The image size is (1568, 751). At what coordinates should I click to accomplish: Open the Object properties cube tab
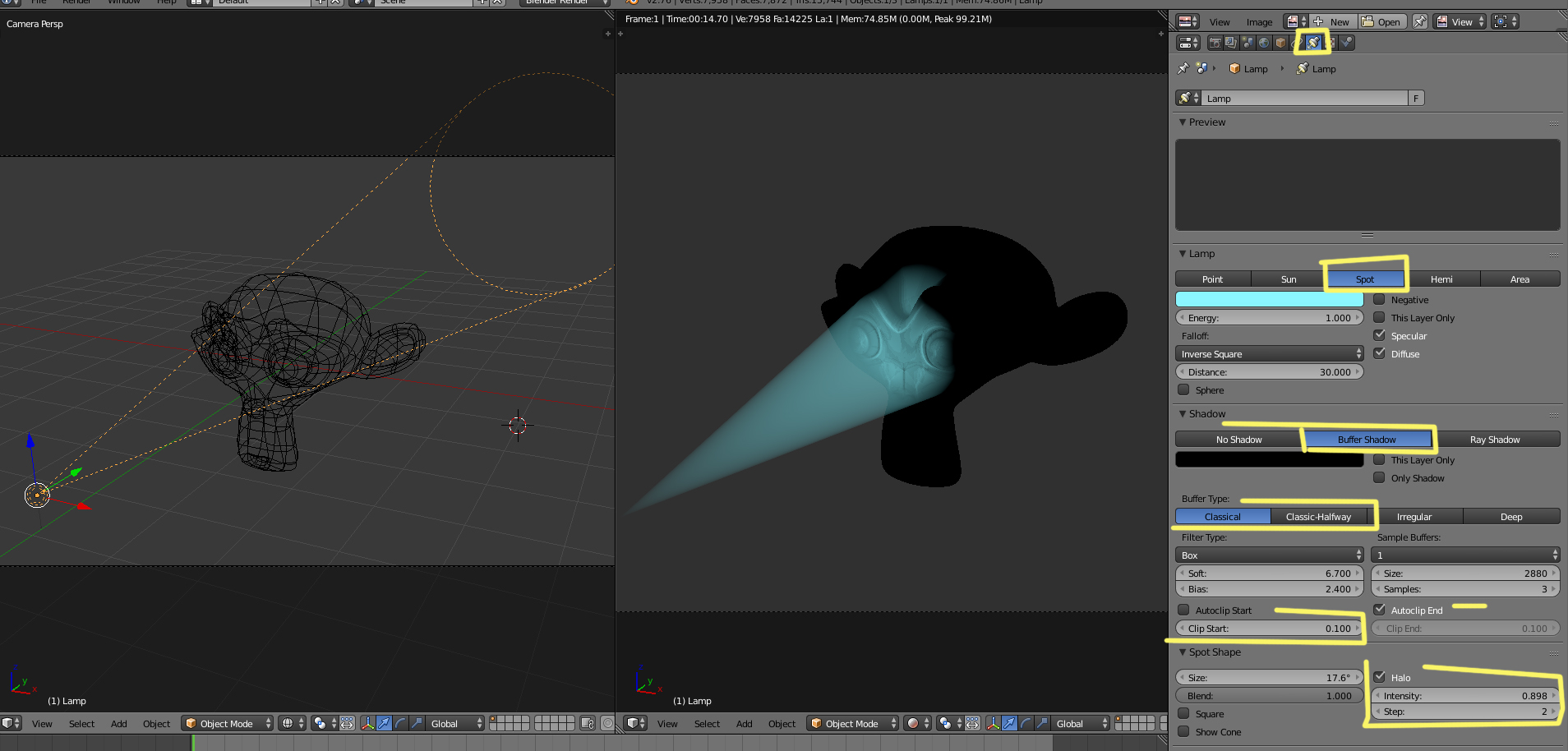click(x=1280, y=43)
